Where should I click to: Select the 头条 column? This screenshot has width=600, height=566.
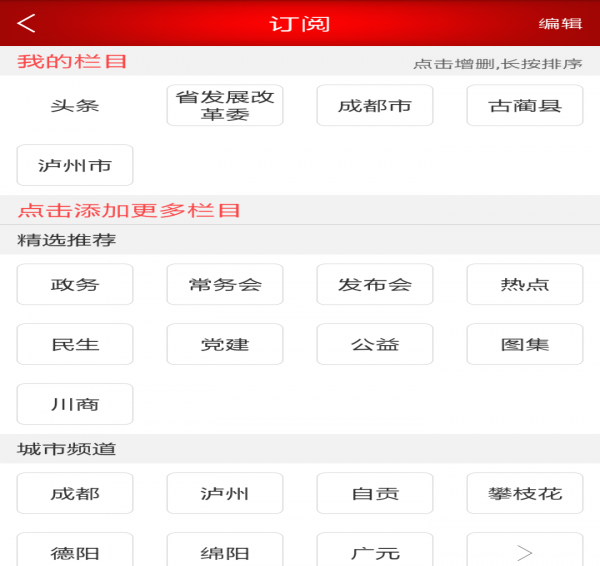click(75, 105)
